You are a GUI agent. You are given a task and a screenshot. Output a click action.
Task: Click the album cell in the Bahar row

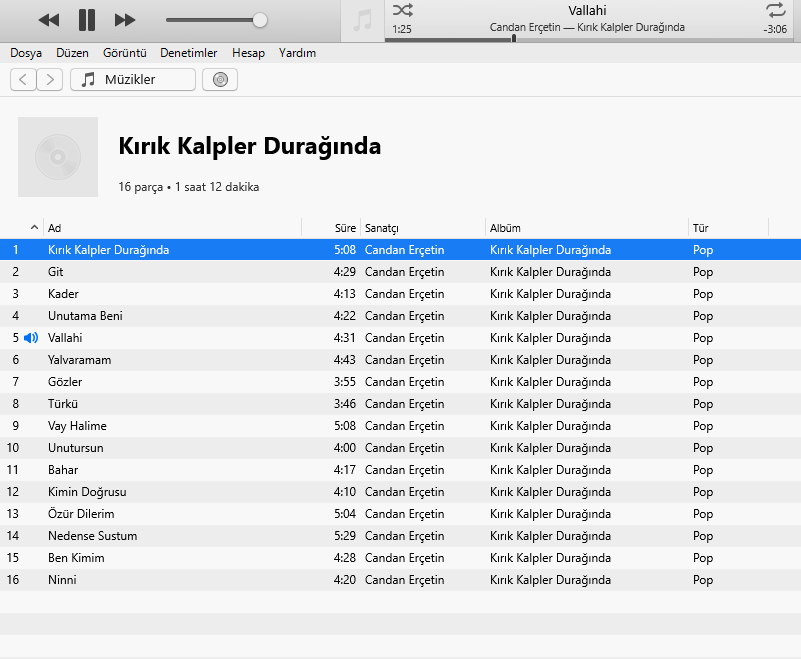point(550,469)
